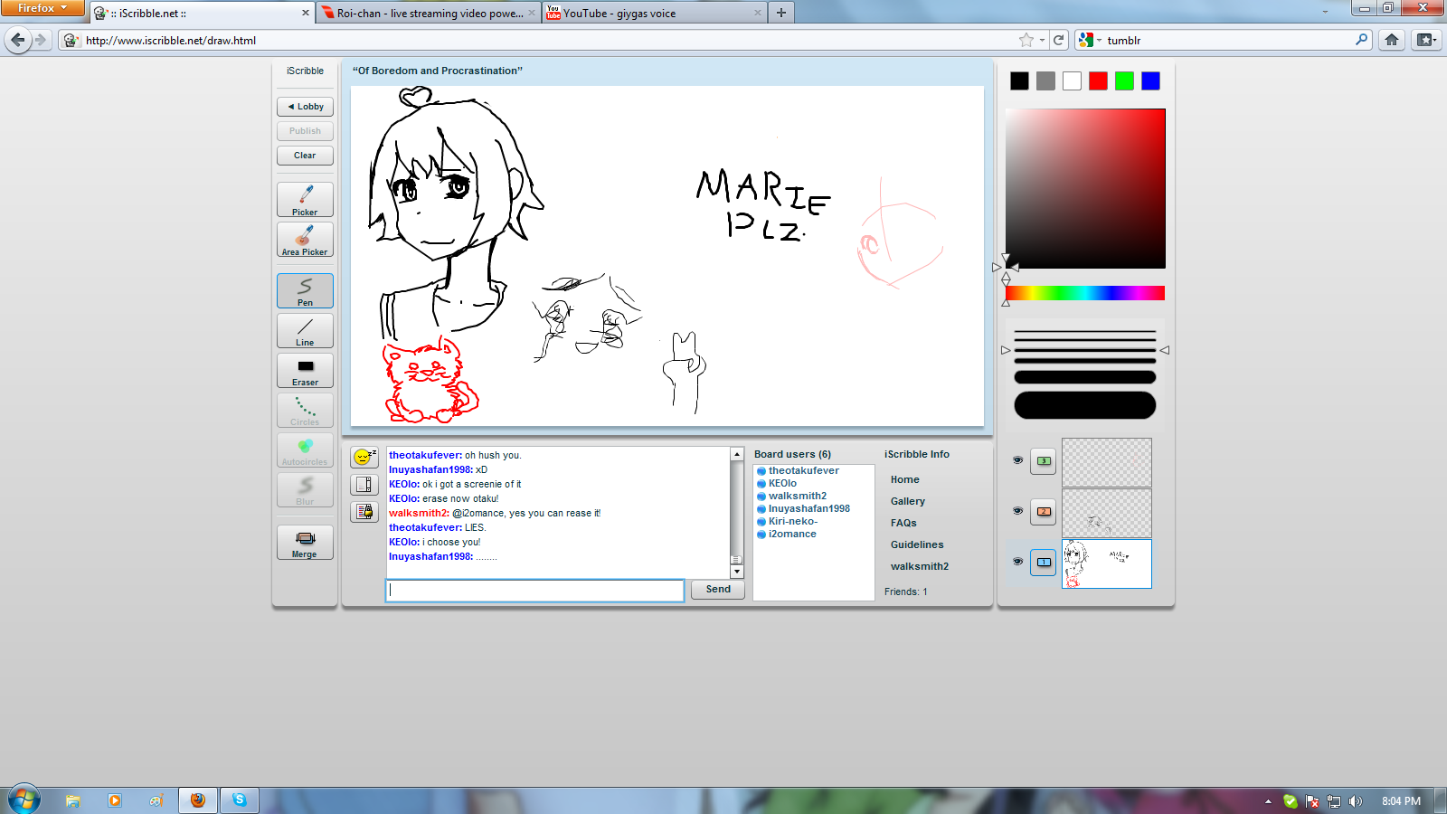Select layer 3 button

pyautogui.click(x=1044, y=461)
